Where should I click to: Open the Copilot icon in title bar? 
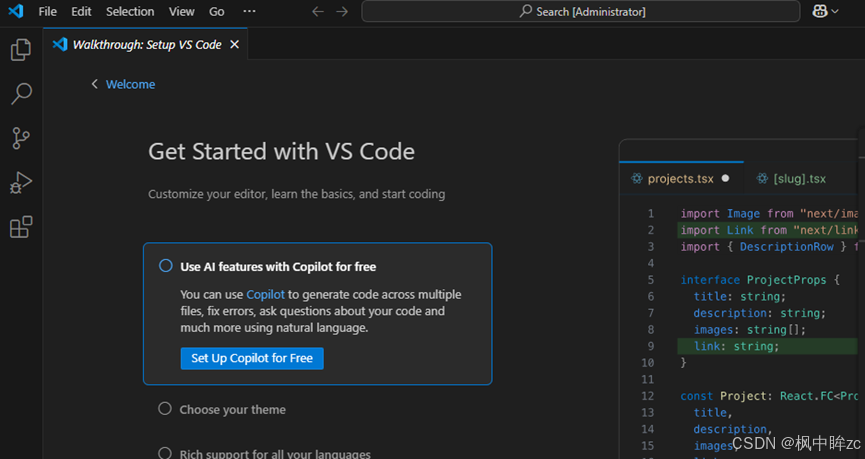coord(820,11)
